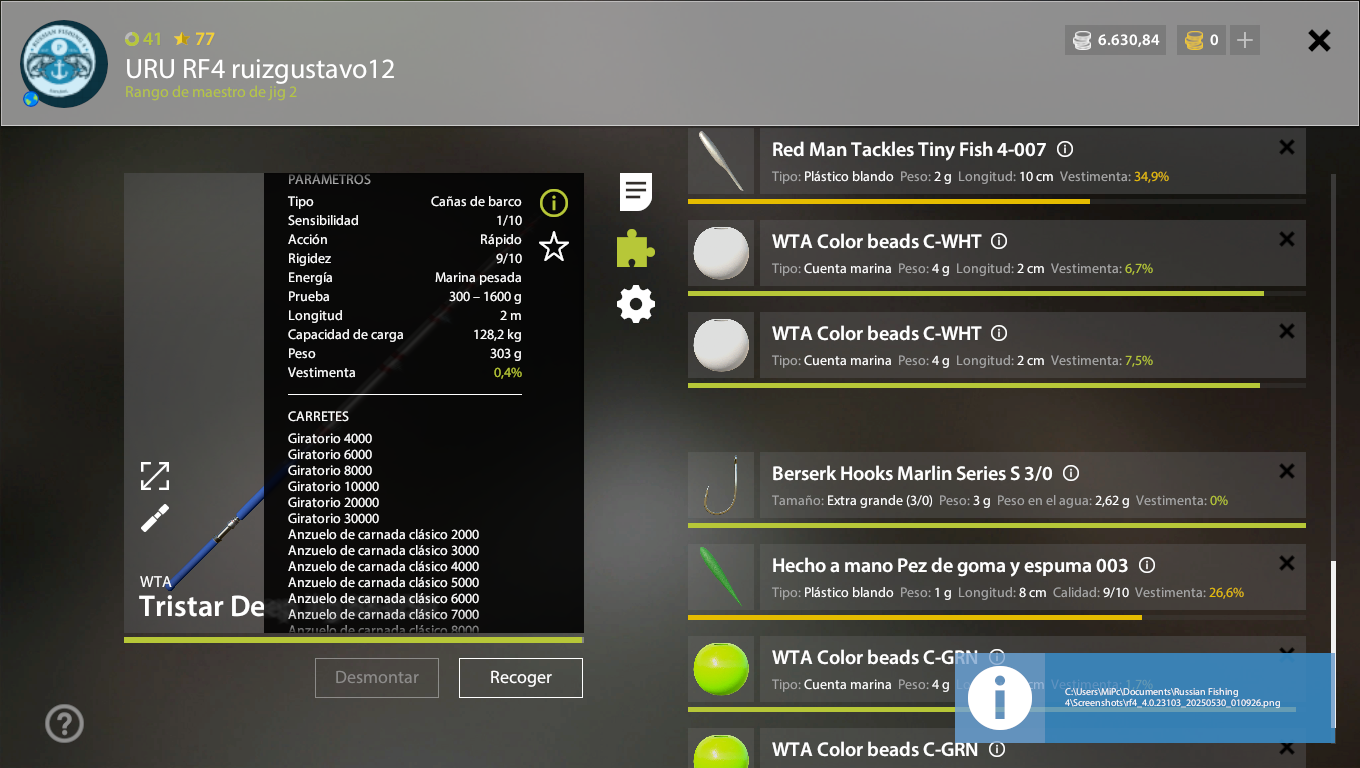
Task: Click the Capacidad de carga 128,2 kg row
Action: (x=405, y=334)
